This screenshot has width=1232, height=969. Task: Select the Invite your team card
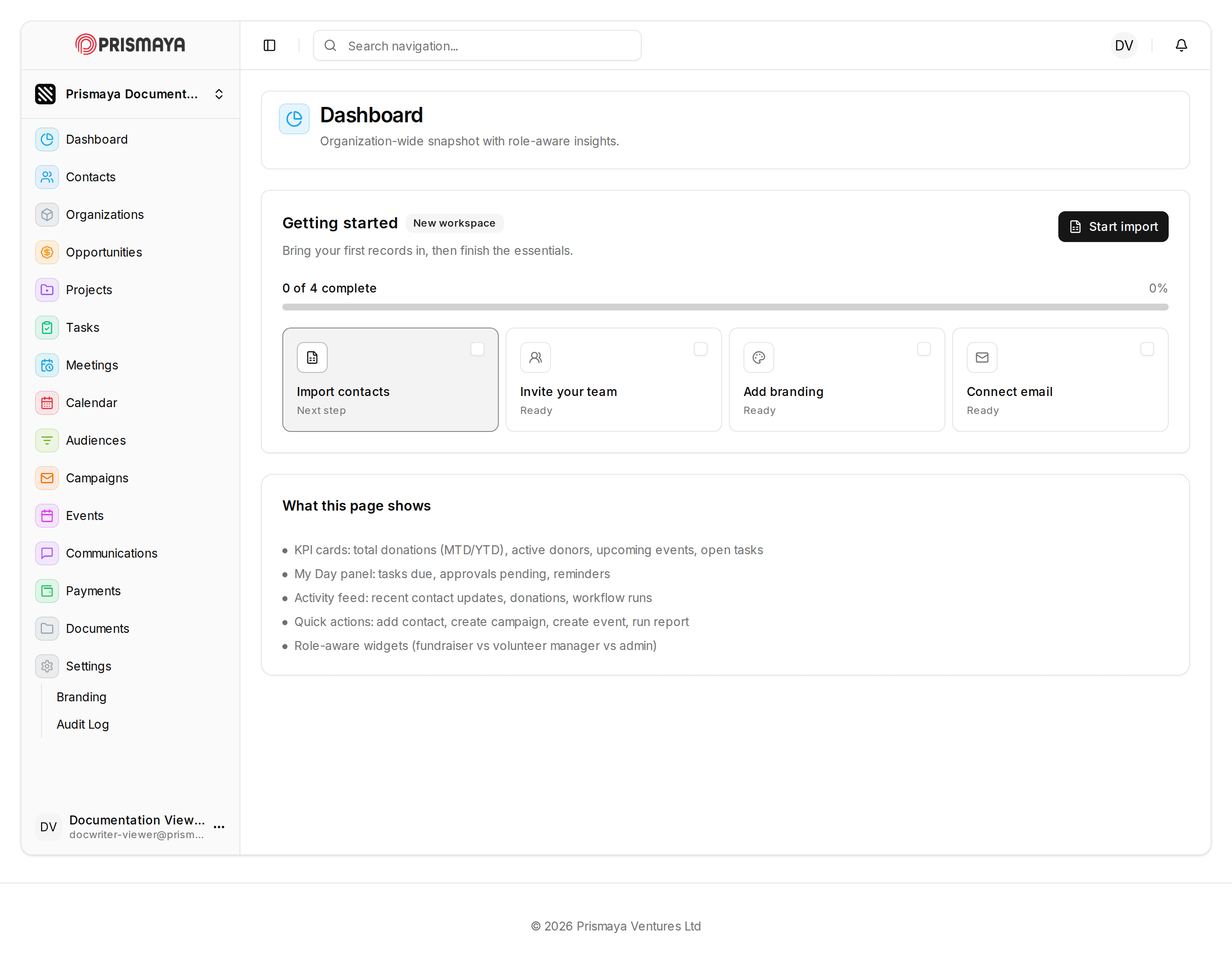pos(613,380)
